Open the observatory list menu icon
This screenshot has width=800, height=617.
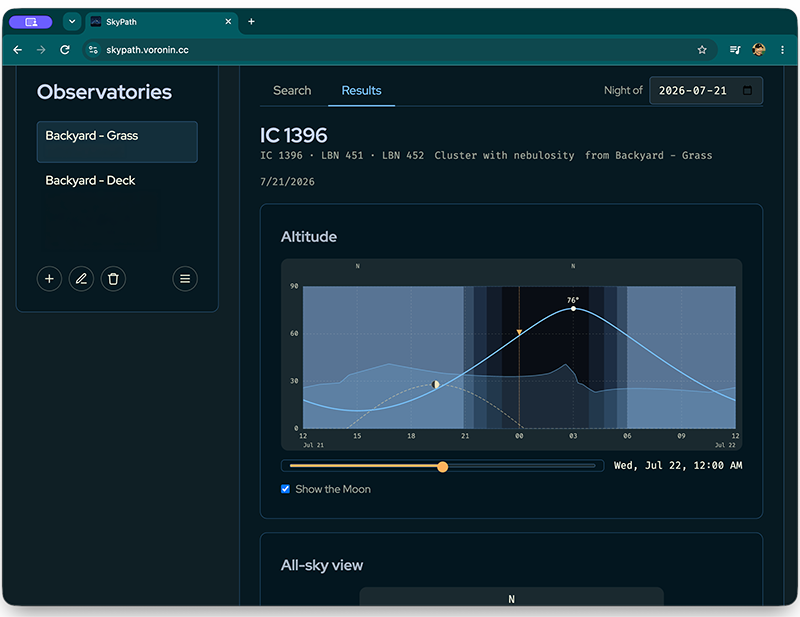(185, 279)
